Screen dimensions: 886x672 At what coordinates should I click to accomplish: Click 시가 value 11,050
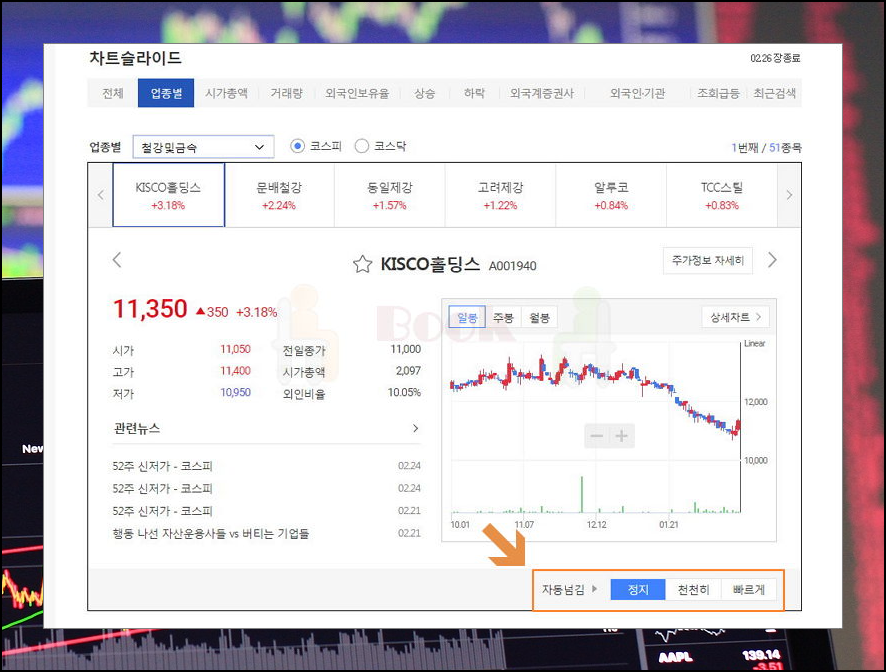(235, 349)
